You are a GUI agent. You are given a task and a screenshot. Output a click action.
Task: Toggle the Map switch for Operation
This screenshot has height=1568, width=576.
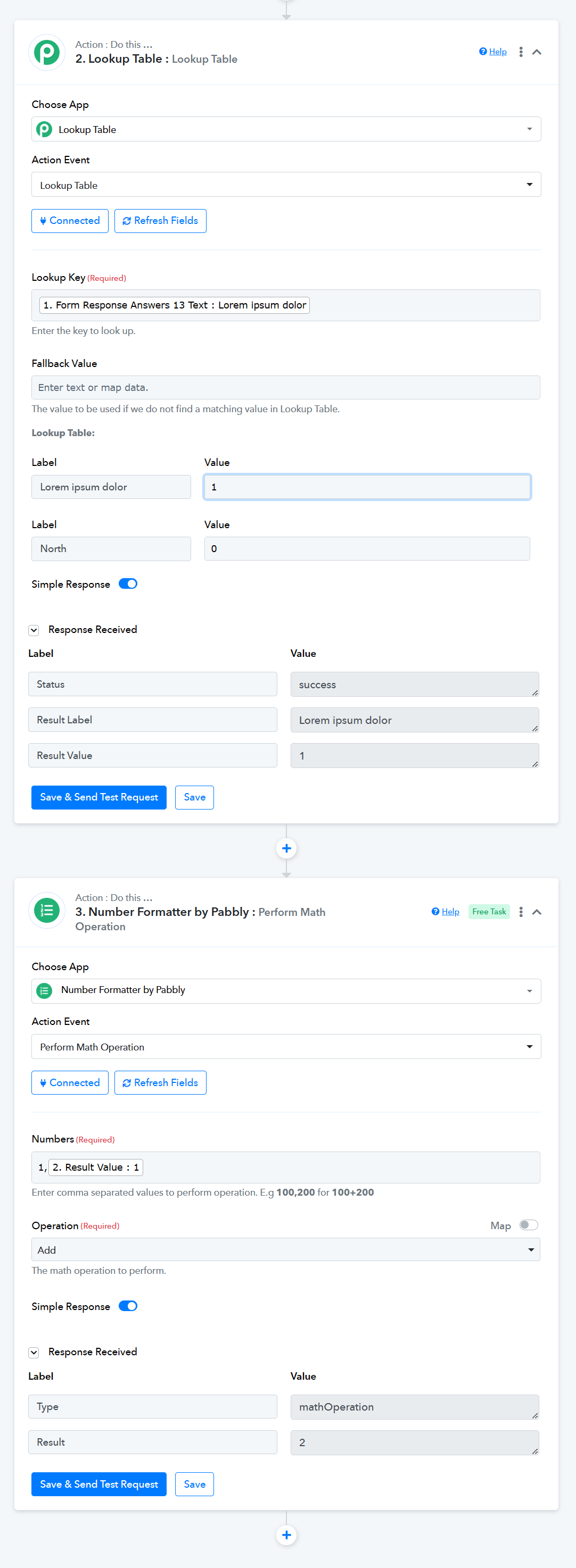click(528, 1225)
